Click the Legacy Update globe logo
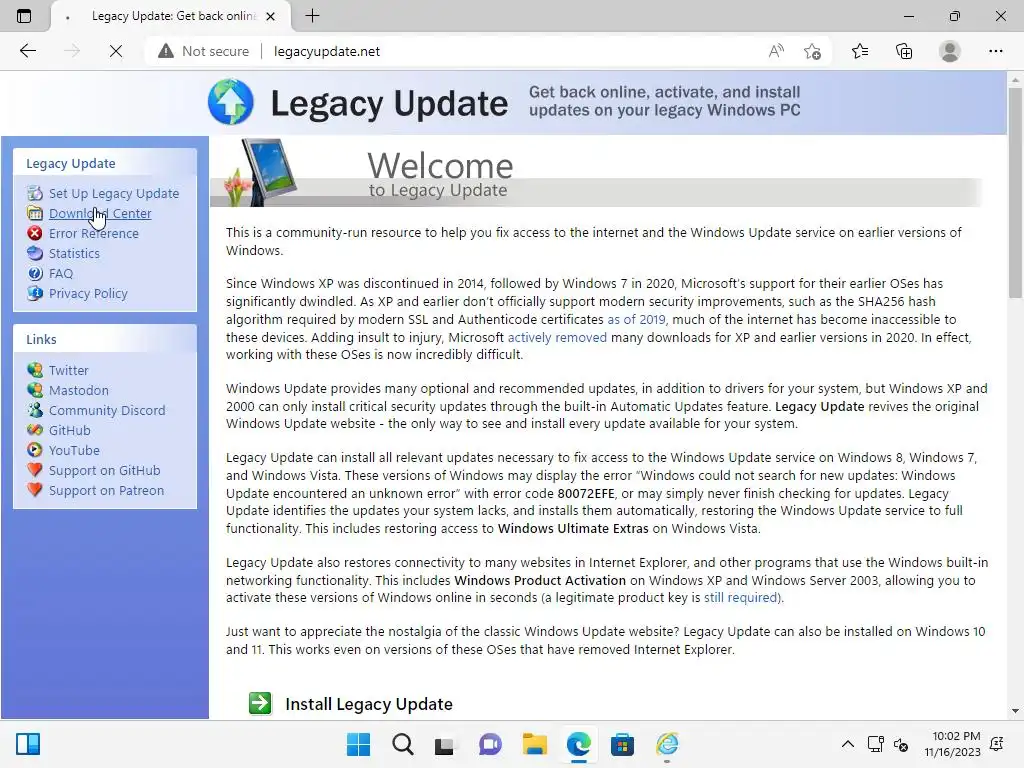This screenshot has width=1024, height=768. pos(231,102)
